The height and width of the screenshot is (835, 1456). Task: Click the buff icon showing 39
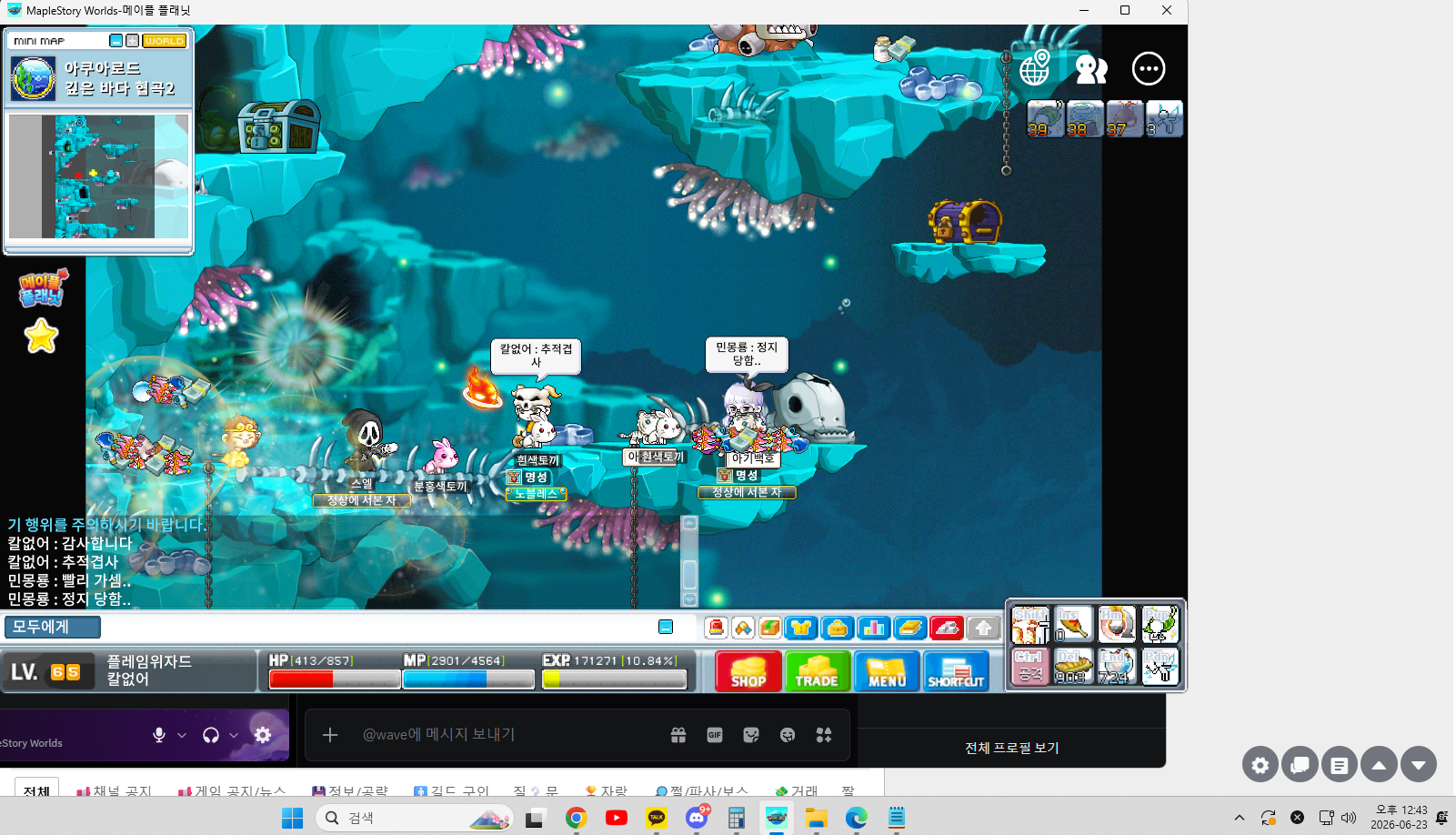tap(1045, 118)
